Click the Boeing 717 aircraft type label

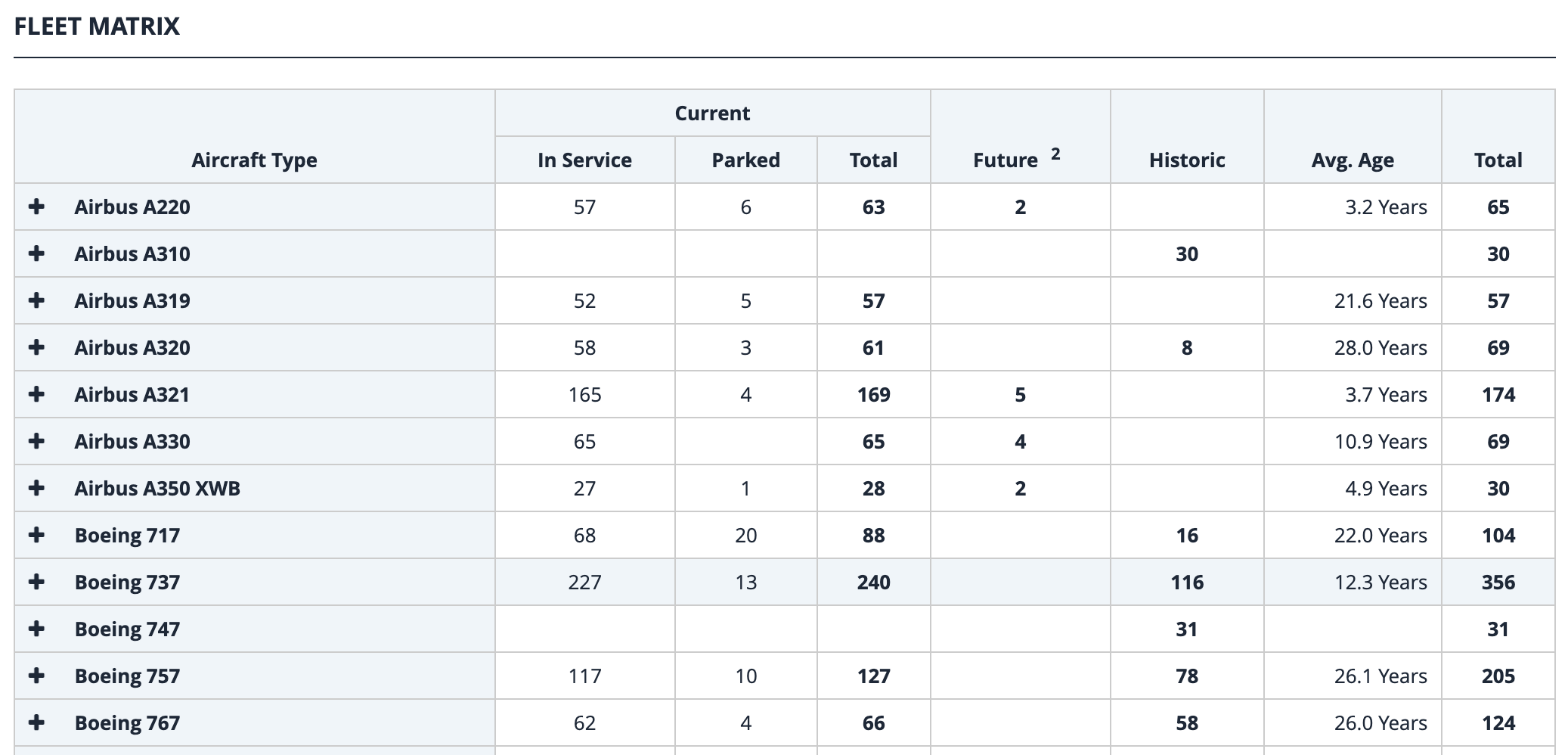(x=127, y=536)
